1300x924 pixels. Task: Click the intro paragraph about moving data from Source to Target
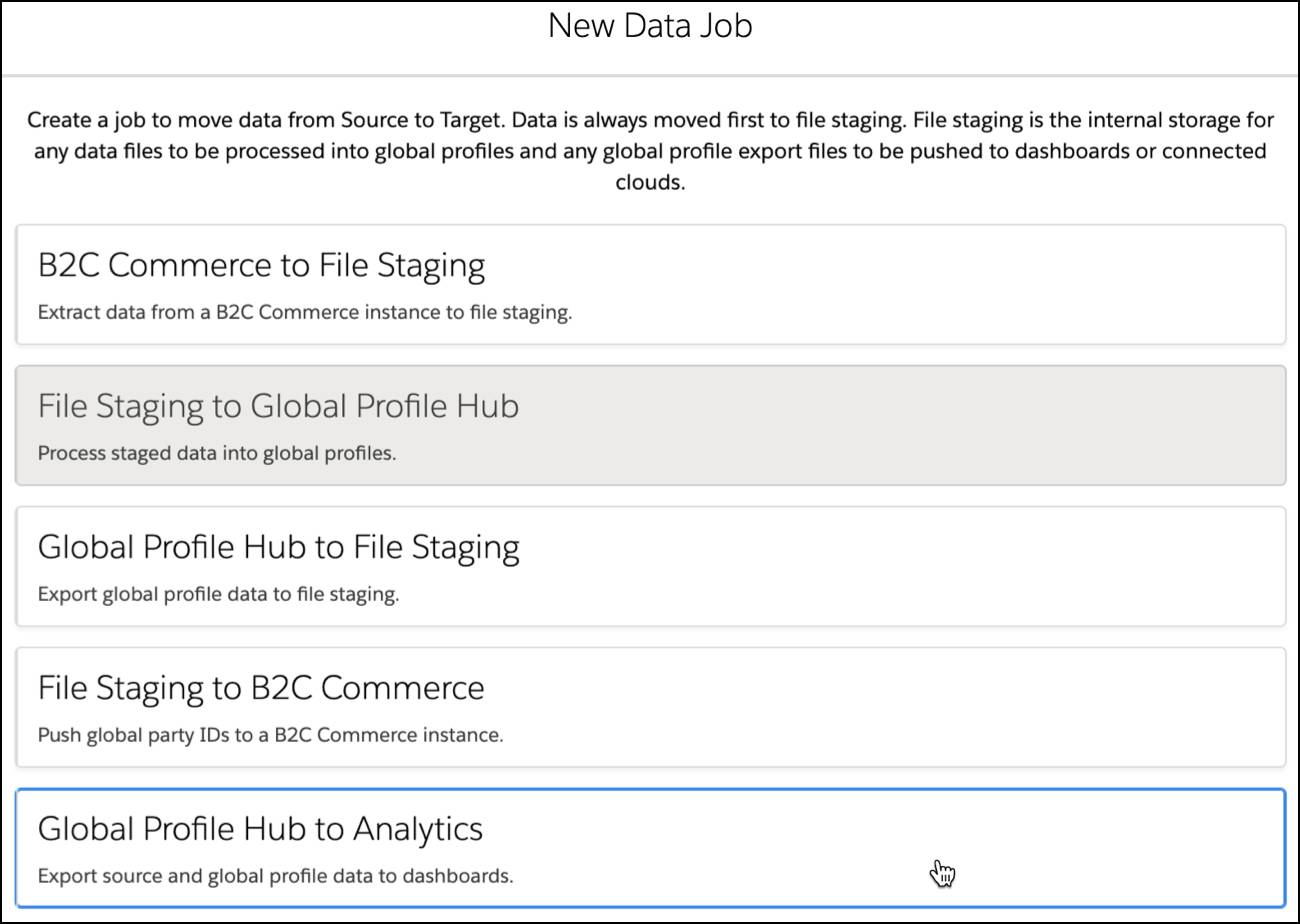point(650,152)
